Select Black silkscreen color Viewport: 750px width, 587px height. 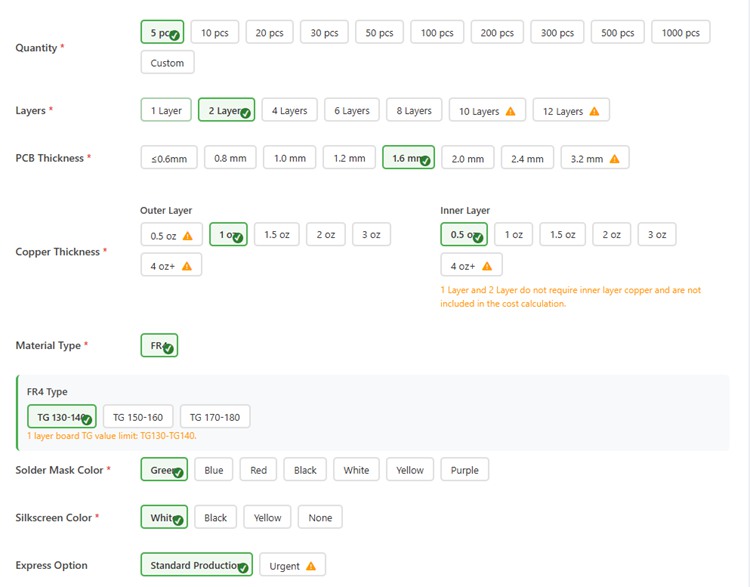pos(215,517)
